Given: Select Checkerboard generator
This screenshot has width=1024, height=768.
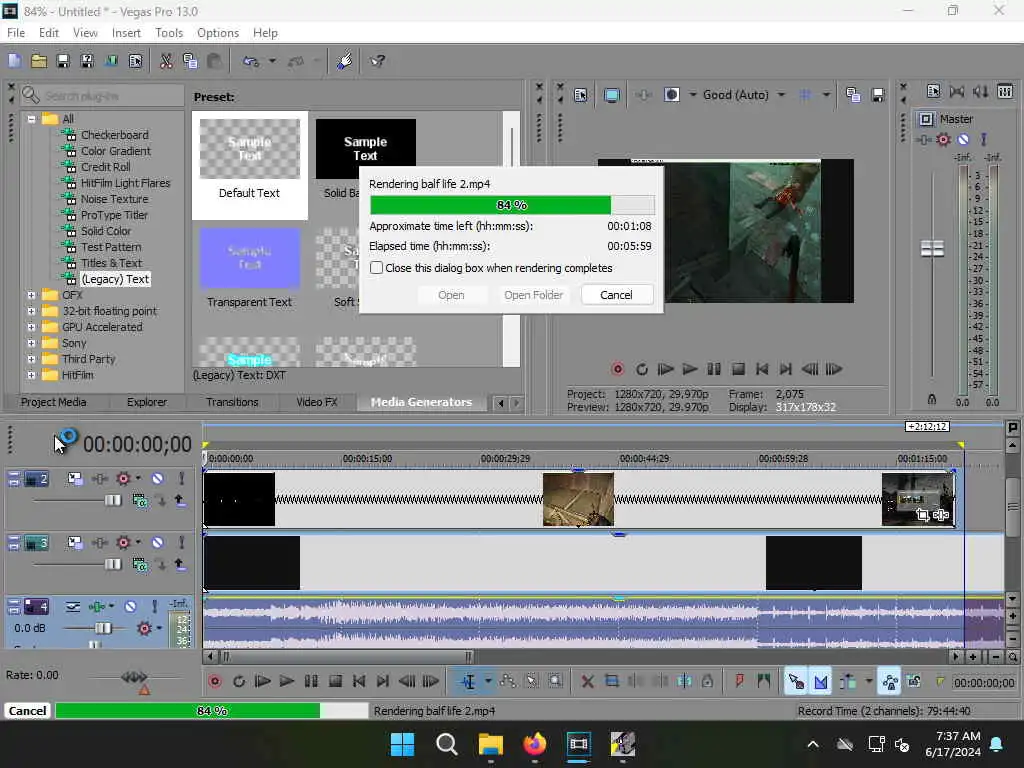Looking at the screenshot, I should [114, 135].
